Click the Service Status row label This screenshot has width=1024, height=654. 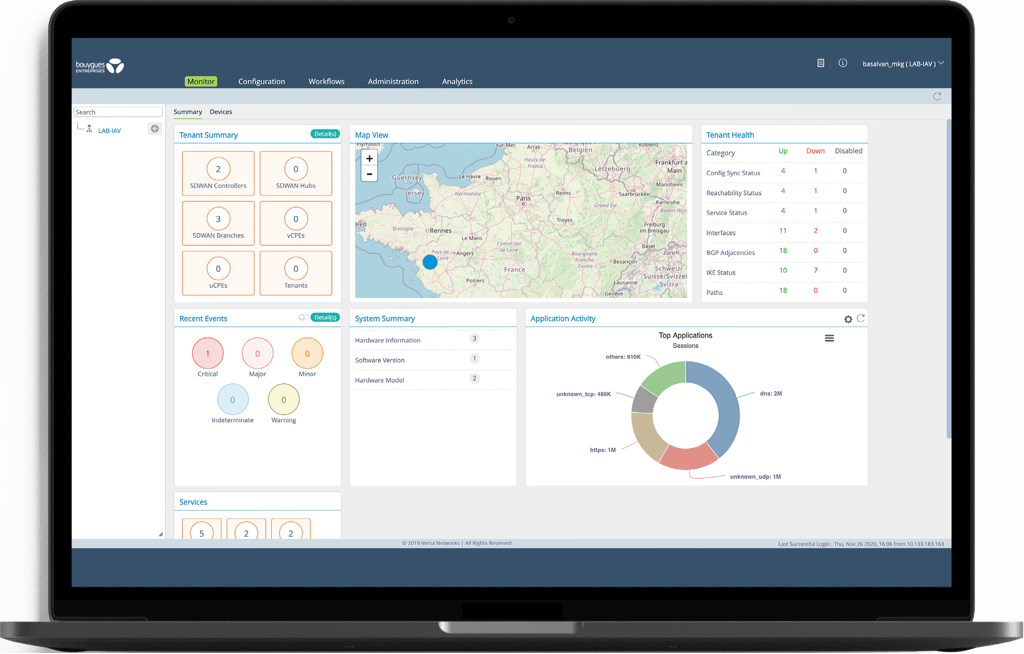click(x=726, y=213)
